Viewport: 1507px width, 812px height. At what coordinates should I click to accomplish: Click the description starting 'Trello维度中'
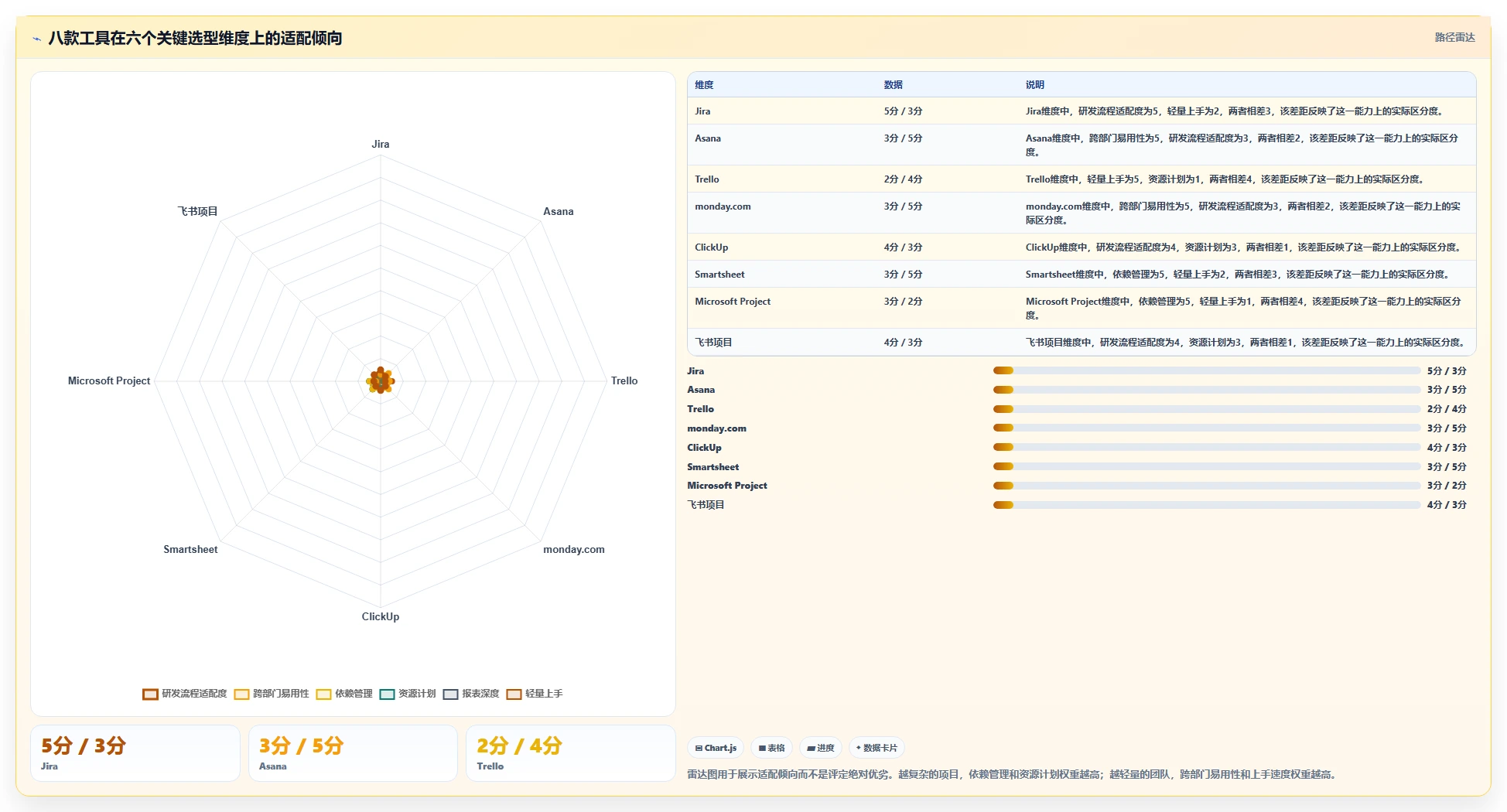click(1226, 179)
